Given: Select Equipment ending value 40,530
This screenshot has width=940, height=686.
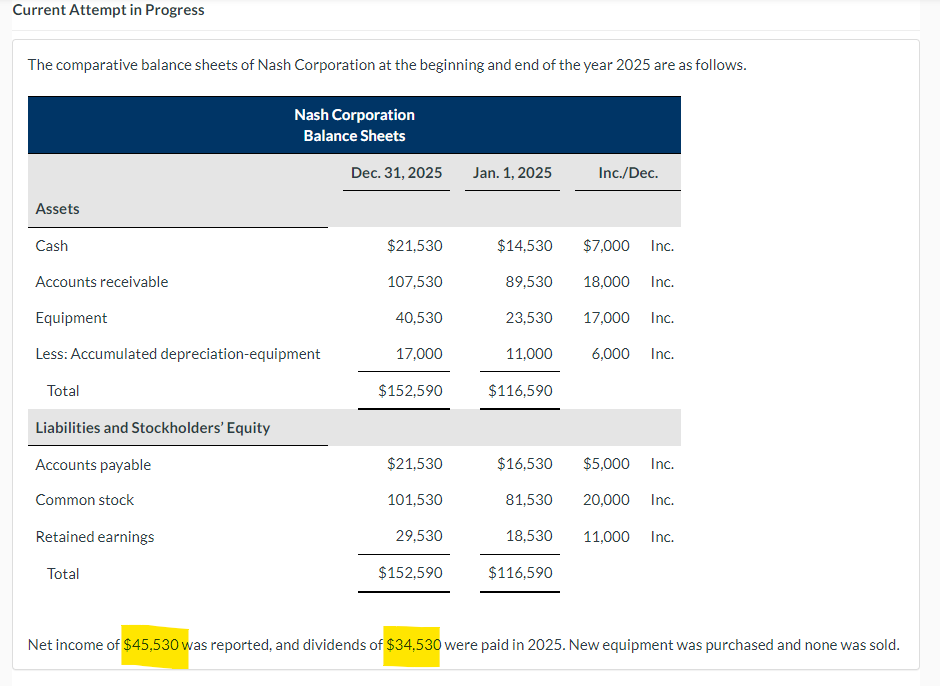Looking at the screenshot, I should pyautogui.click(x=419, y=318).
